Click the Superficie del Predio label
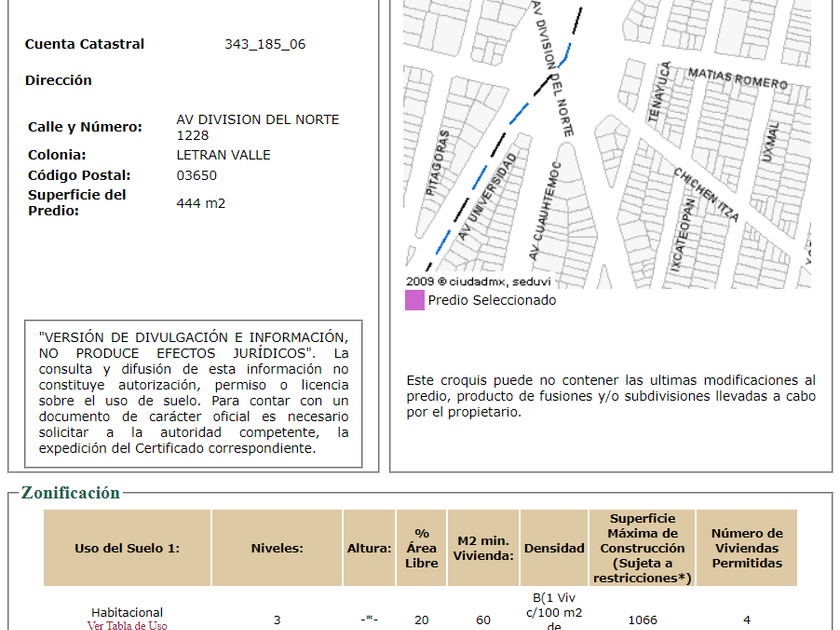Image resolution: width=840 pixels, height=630 pixels. tap(77, 202)
